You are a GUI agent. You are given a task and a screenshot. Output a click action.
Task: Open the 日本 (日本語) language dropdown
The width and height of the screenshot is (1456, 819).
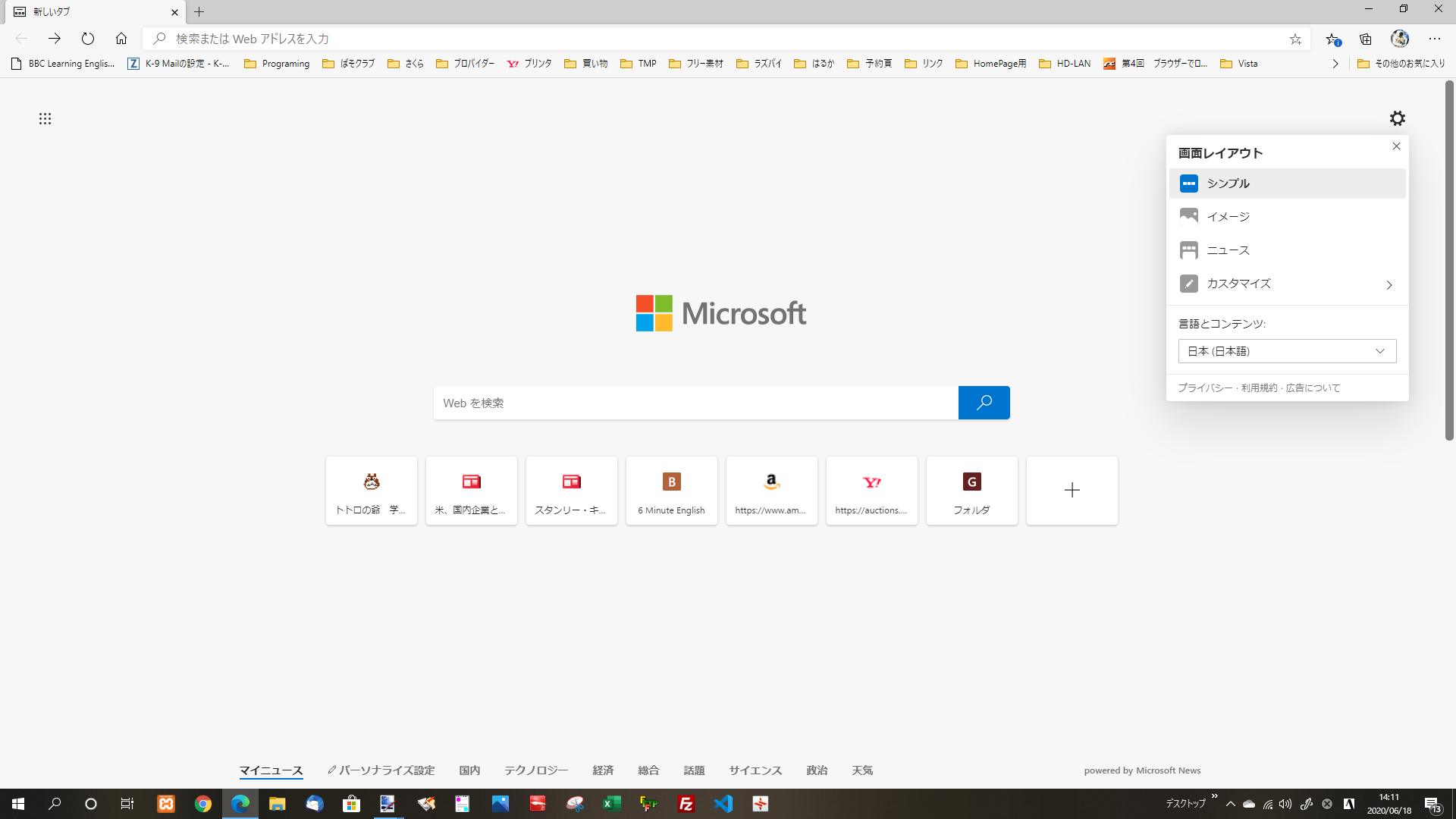(1287, 351)
